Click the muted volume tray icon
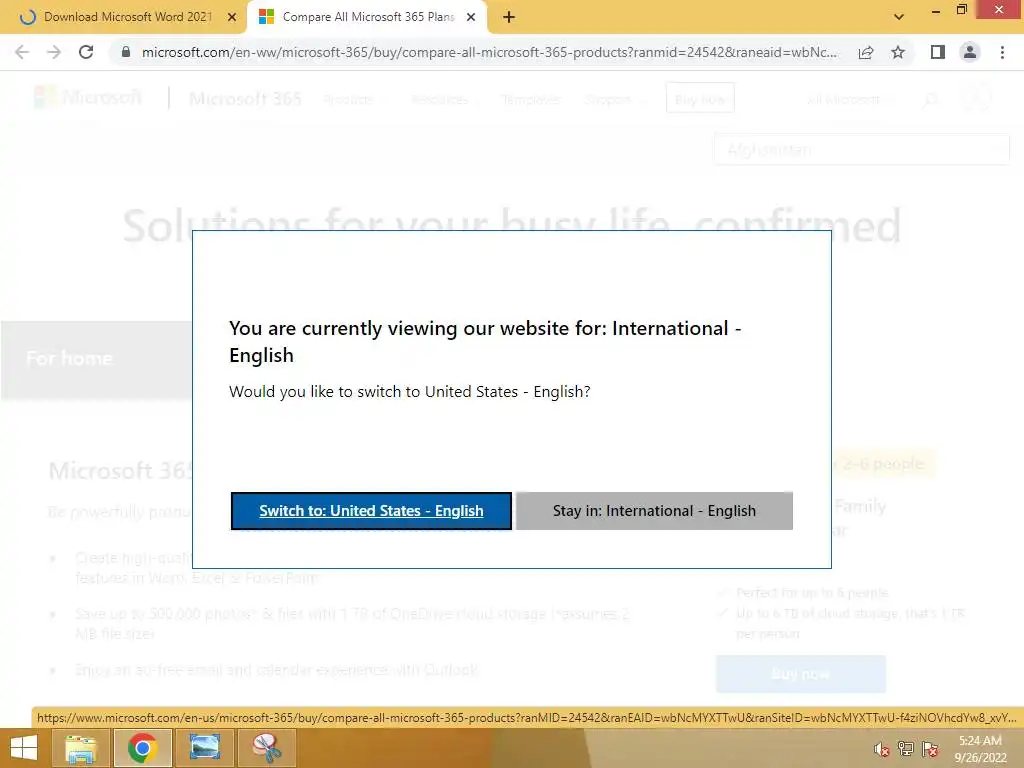The width and height of the screenshot is (1024, 768). pos(882,750)
